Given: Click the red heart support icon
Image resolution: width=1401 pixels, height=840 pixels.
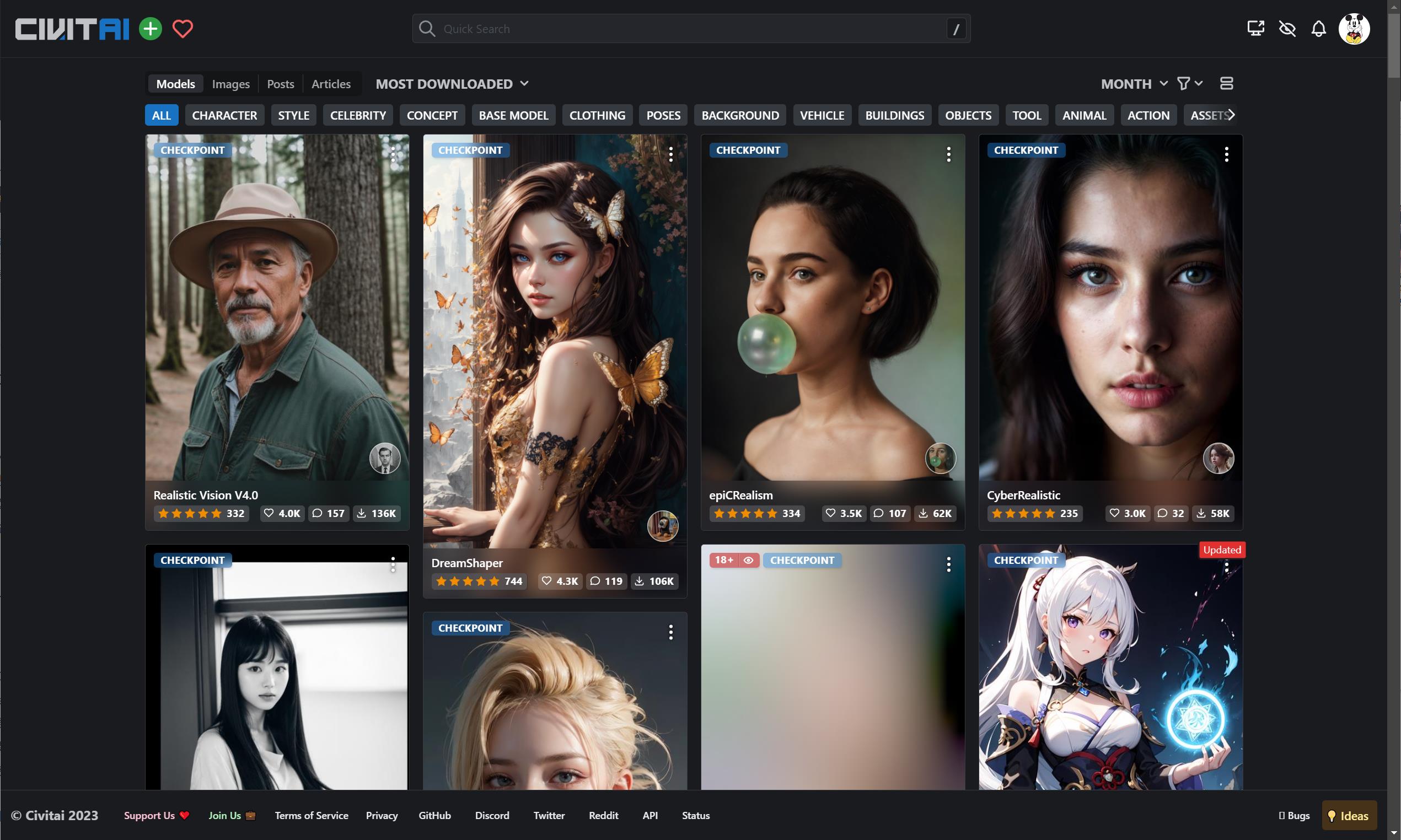Looking at the screenshot, I should [x=183, y=29].
